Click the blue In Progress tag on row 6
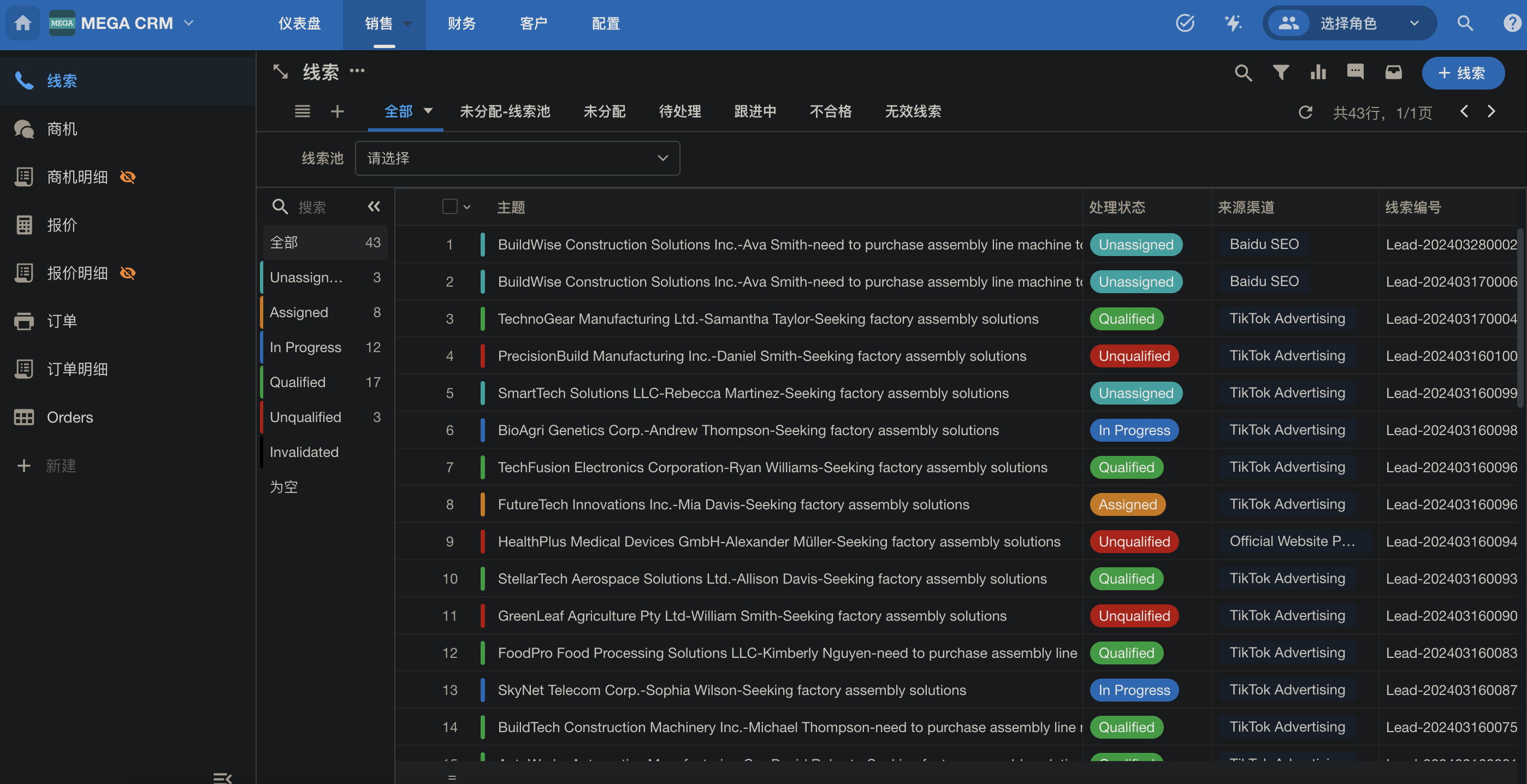Screen dimensions: 1527x784 (1133, 430)
